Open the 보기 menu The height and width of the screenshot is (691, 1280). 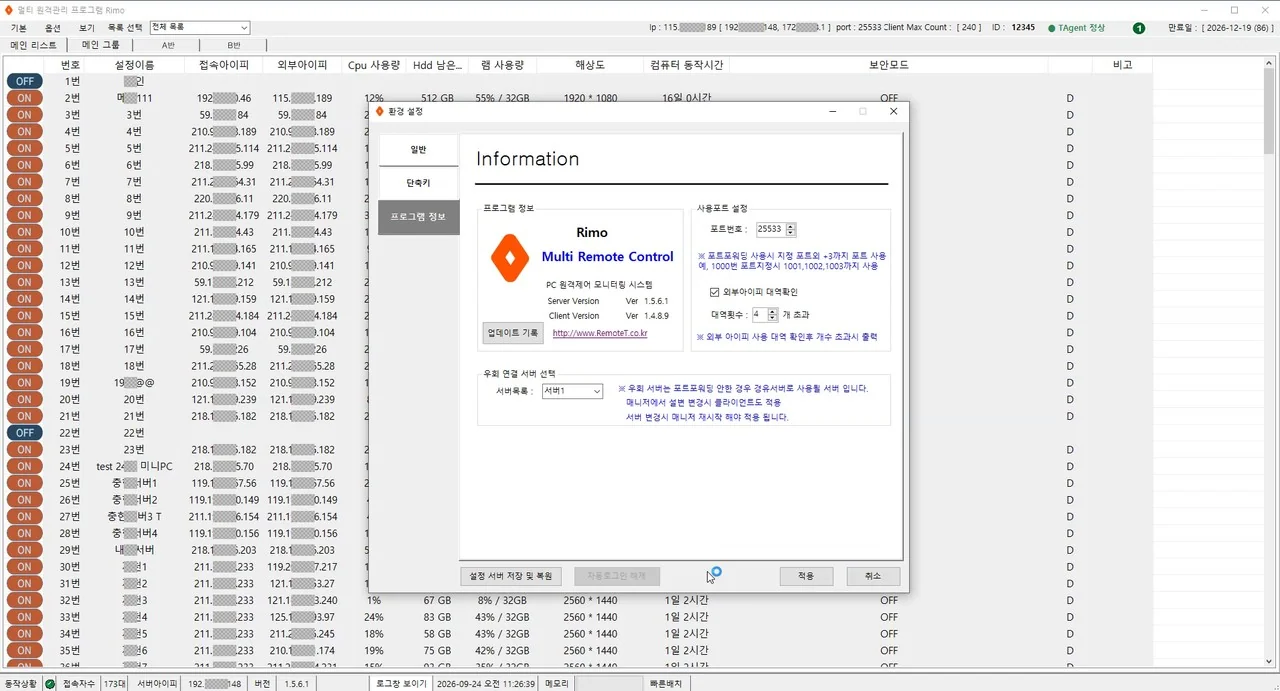(x=87, y=28)
